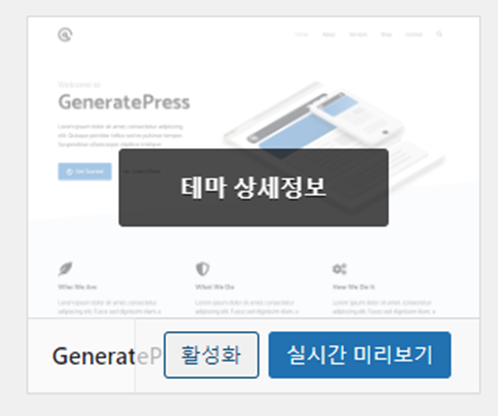Click the blue Get Started button in preview
Image resolution: width=498 pixels, height=416 pixels.
coord(85,171)
